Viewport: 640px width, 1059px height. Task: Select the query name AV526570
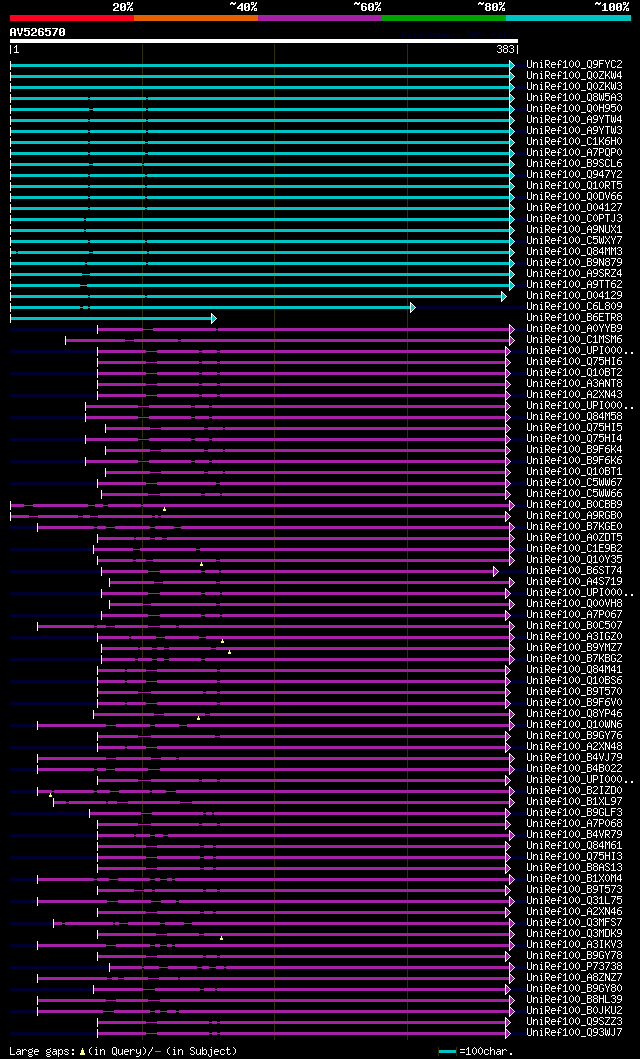point(38,32)
